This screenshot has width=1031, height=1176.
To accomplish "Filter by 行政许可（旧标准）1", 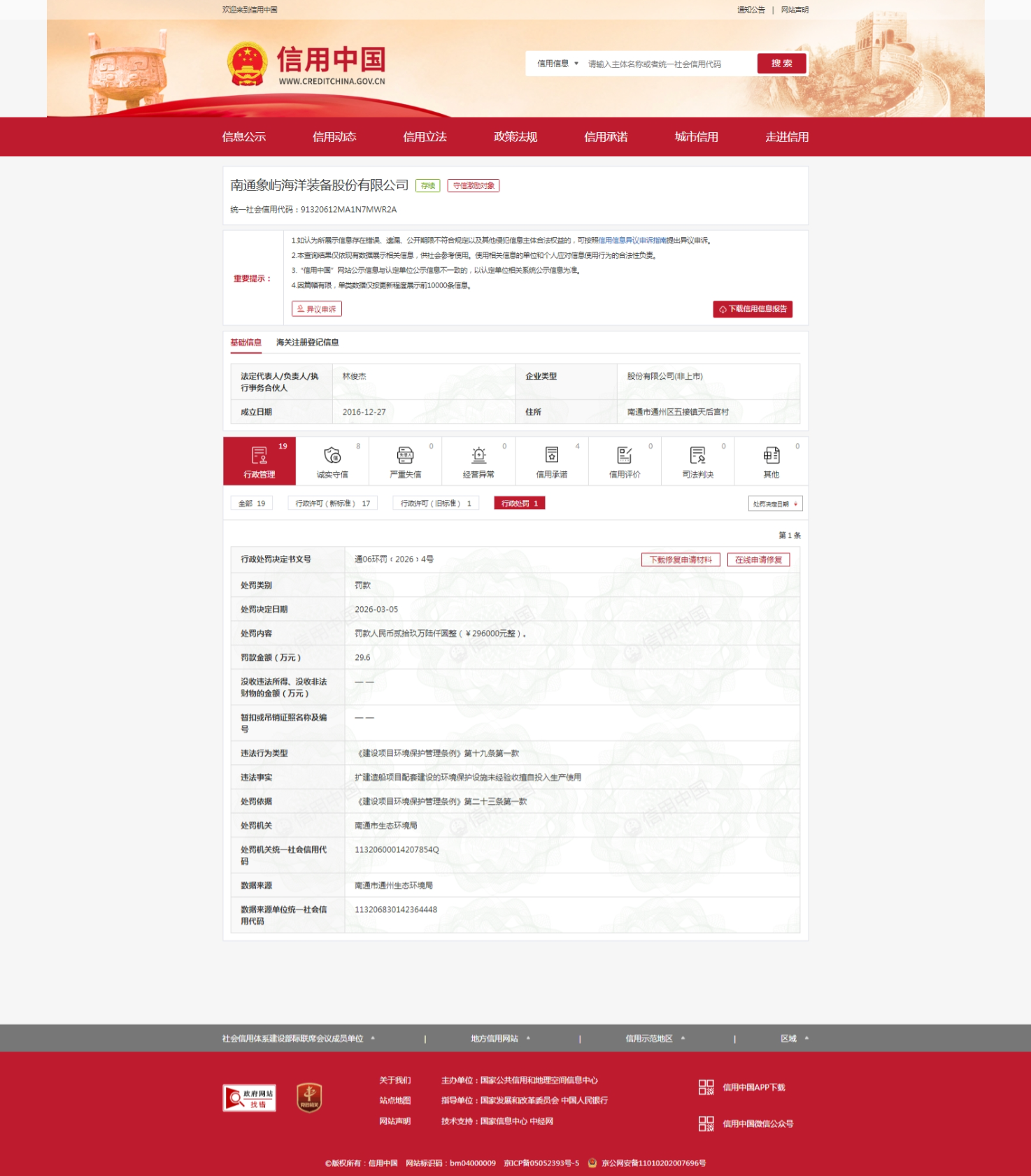I will coord(436,503).
